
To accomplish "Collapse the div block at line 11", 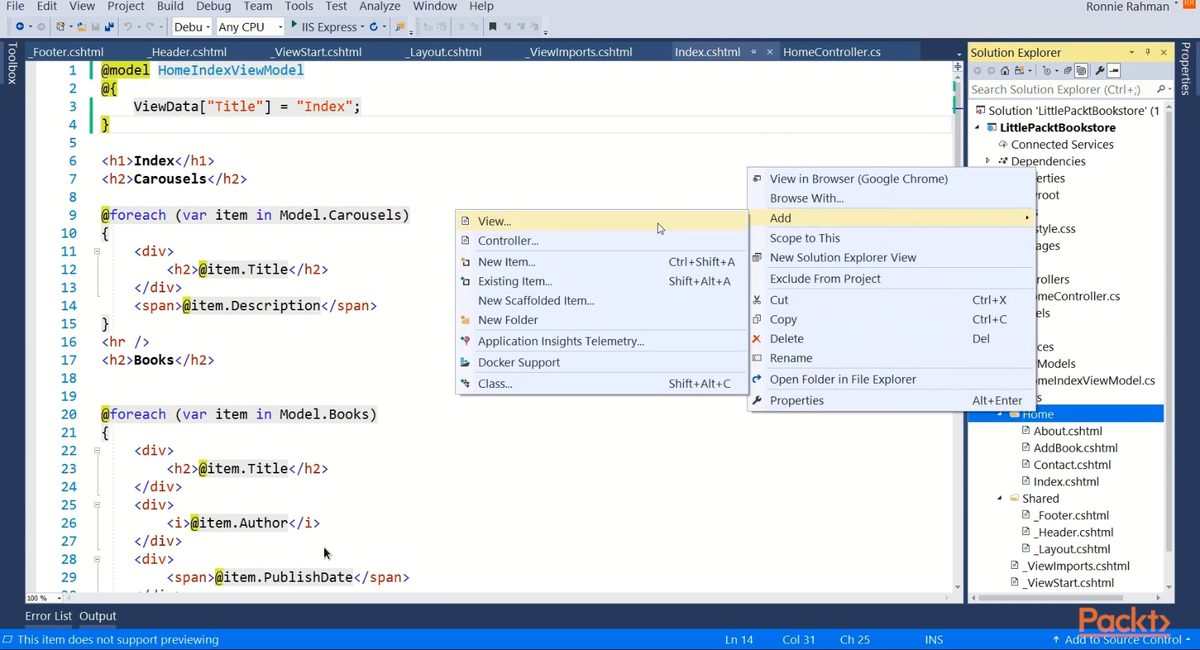I will (97, 251).
